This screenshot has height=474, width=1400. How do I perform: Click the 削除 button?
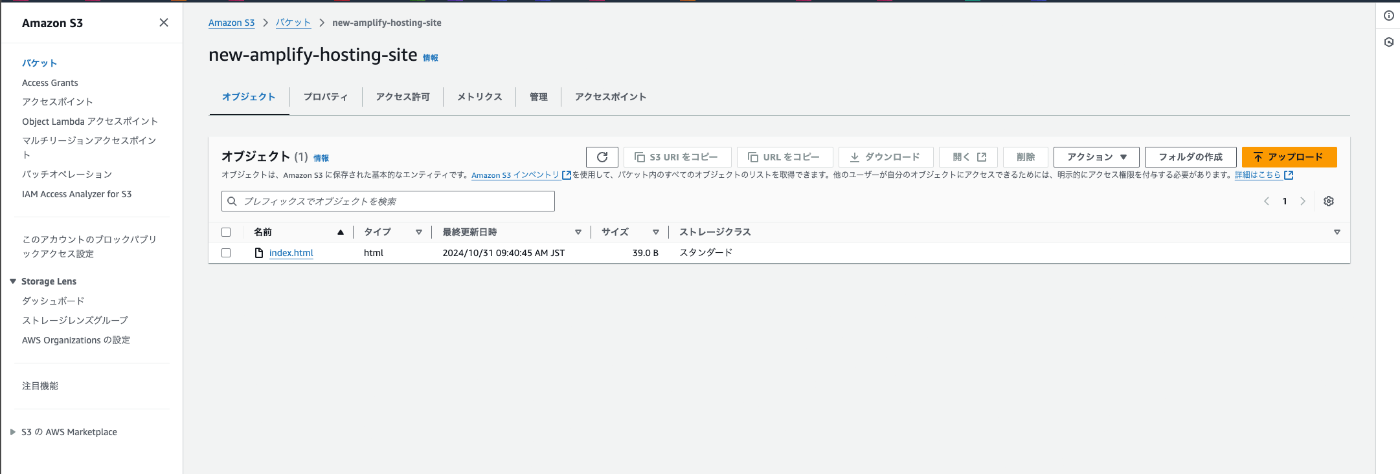[x=1026, y=157]
